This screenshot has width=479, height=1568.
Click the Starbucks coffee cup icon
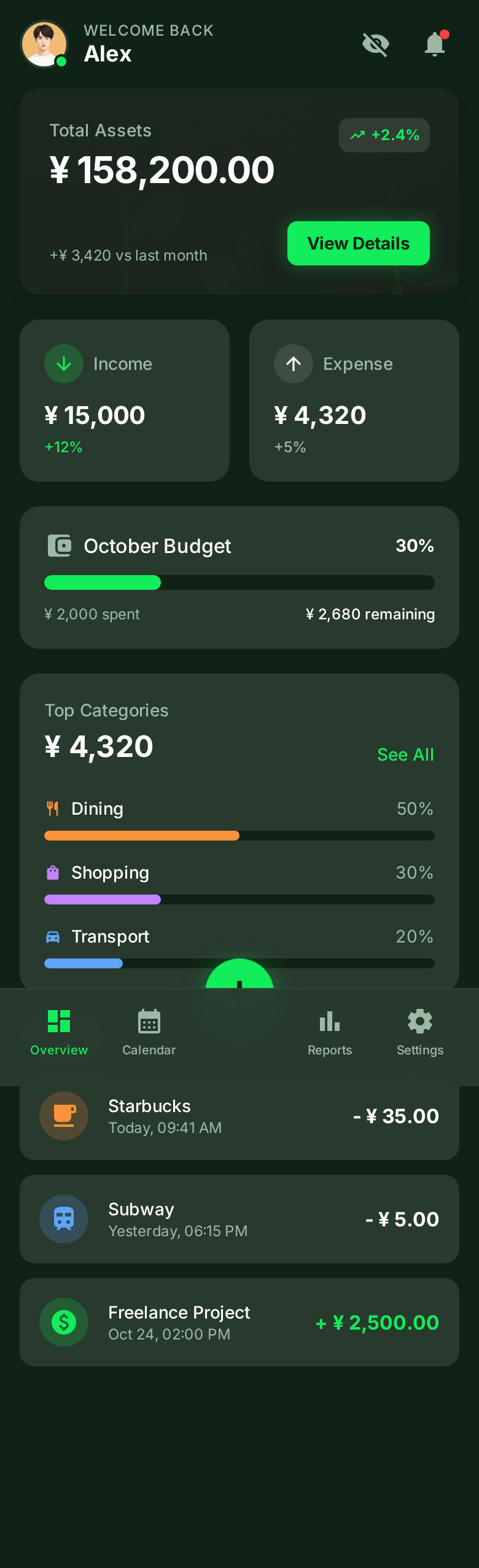point(64,1116)
